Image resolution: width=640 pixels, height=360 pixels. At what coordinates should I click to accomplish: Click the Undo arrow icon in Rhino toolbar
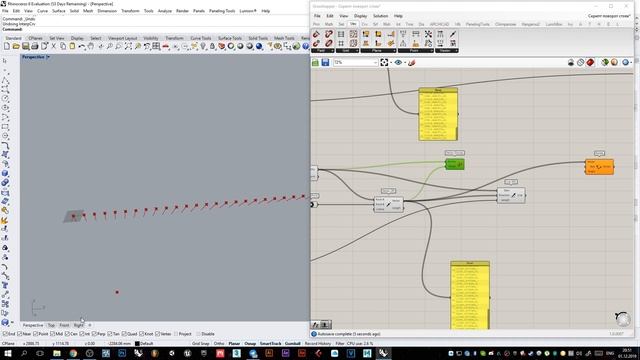[x=82, y=47]
